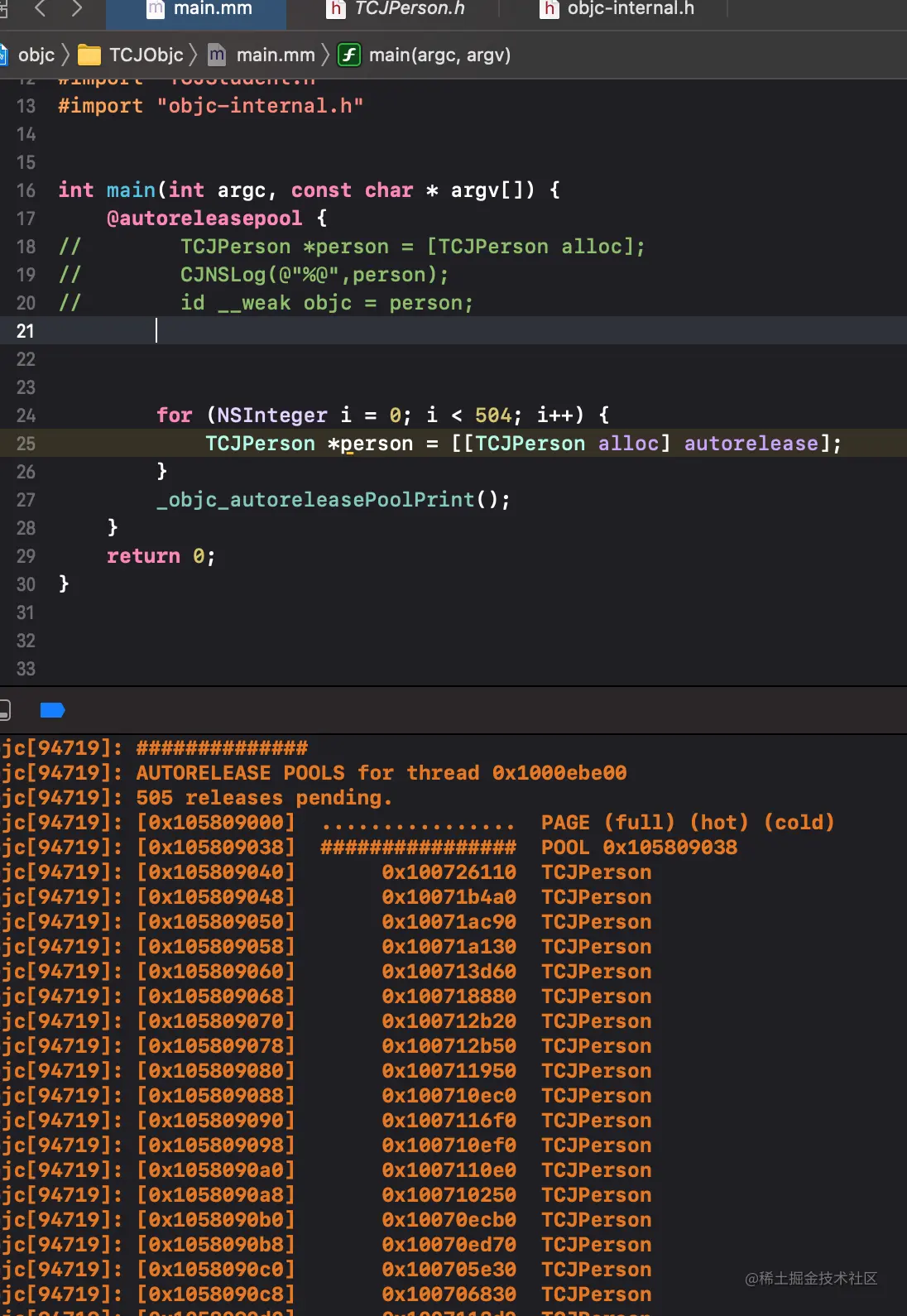Click 'PAGE (full) (hot) (cold)' console text
Screen dimensions: 907x1316
tap(688, 823)
